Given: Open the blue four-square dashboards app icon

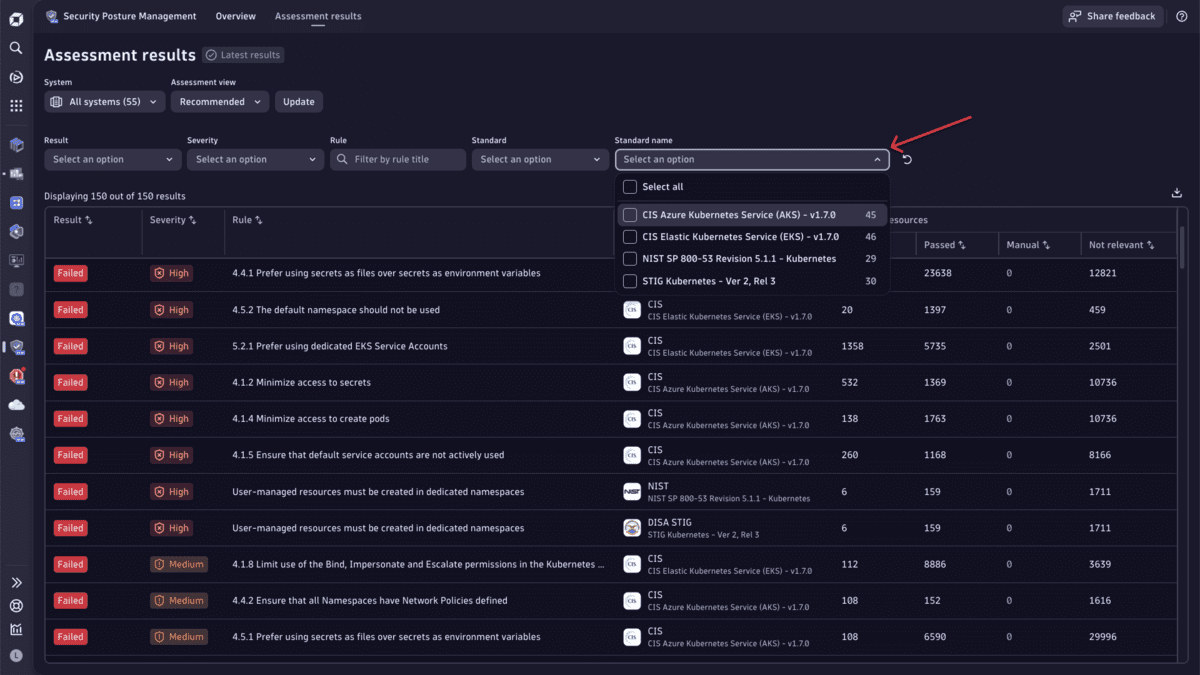Looking at the screenshot, I should point(16,203).
